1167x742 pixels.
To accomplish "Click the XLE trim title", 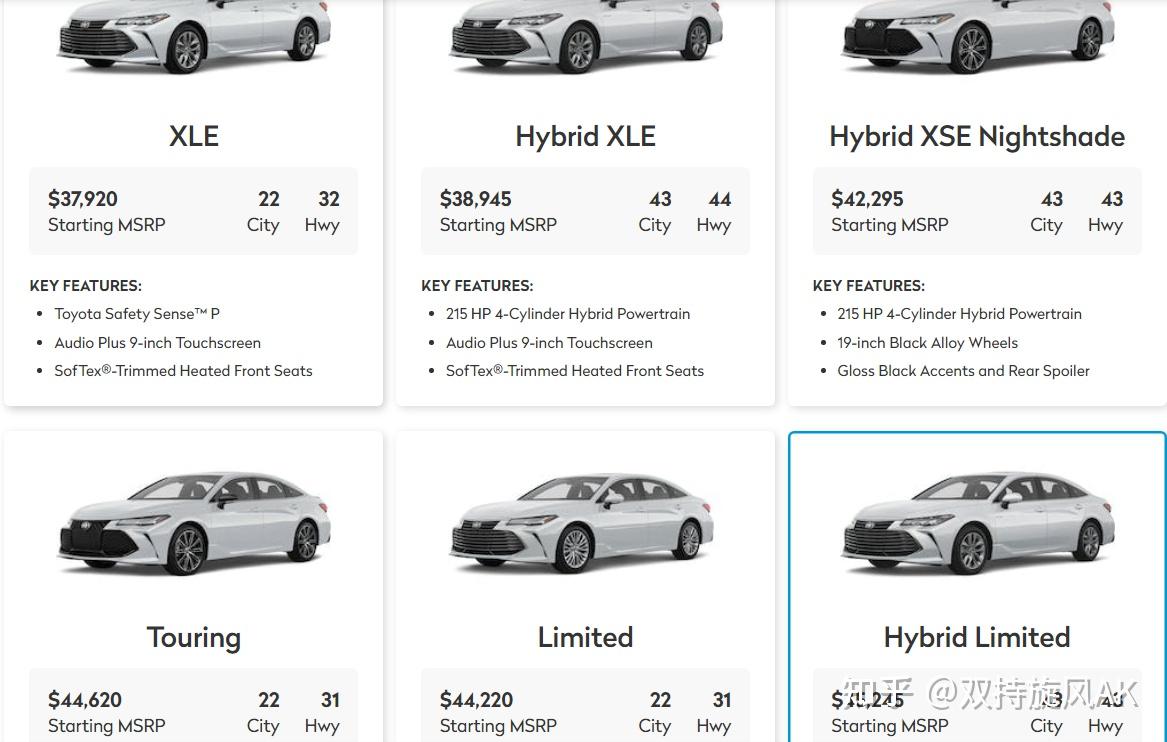I will [194, 136].
